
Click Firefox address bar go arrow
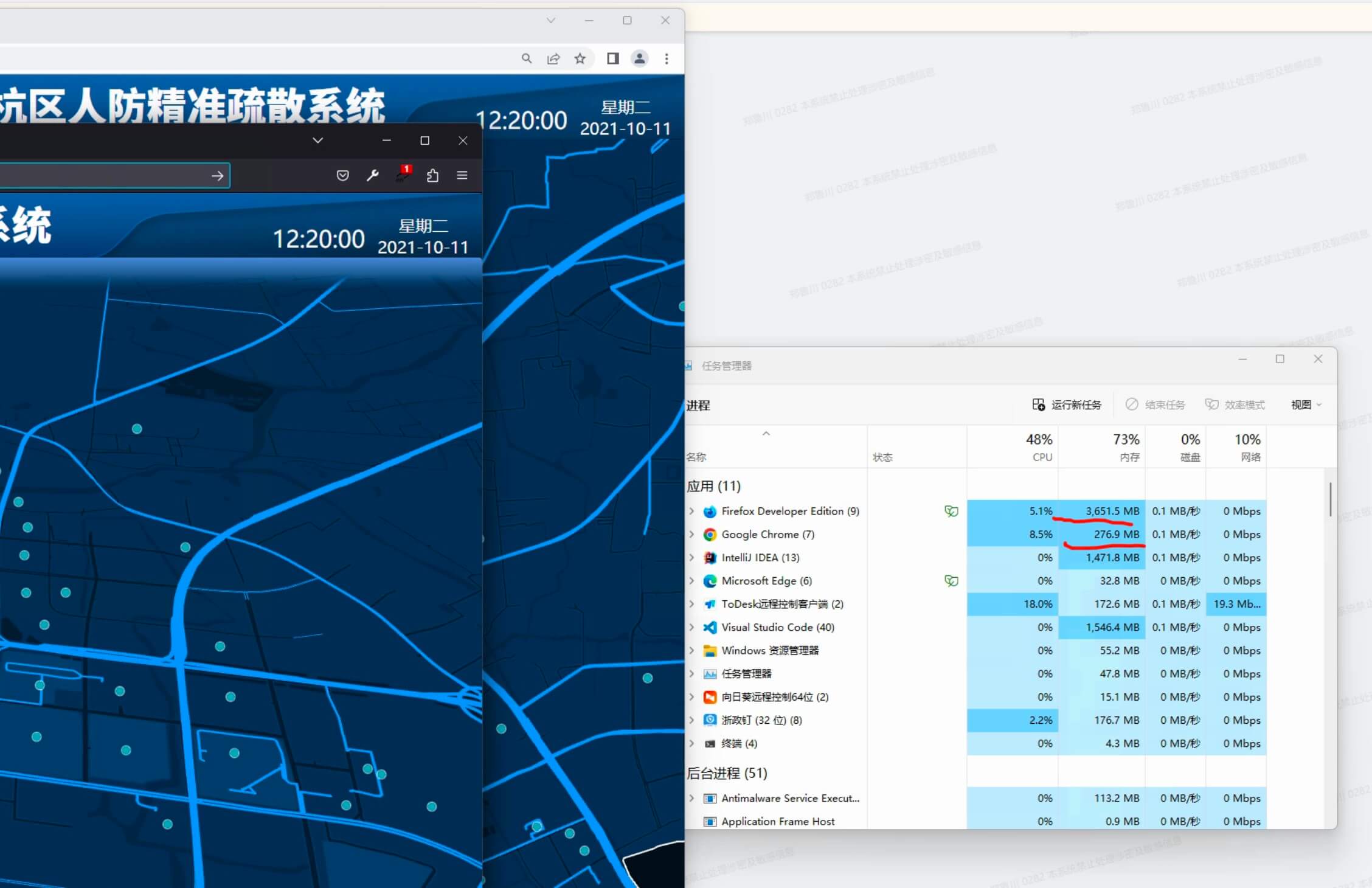[217, 176]
